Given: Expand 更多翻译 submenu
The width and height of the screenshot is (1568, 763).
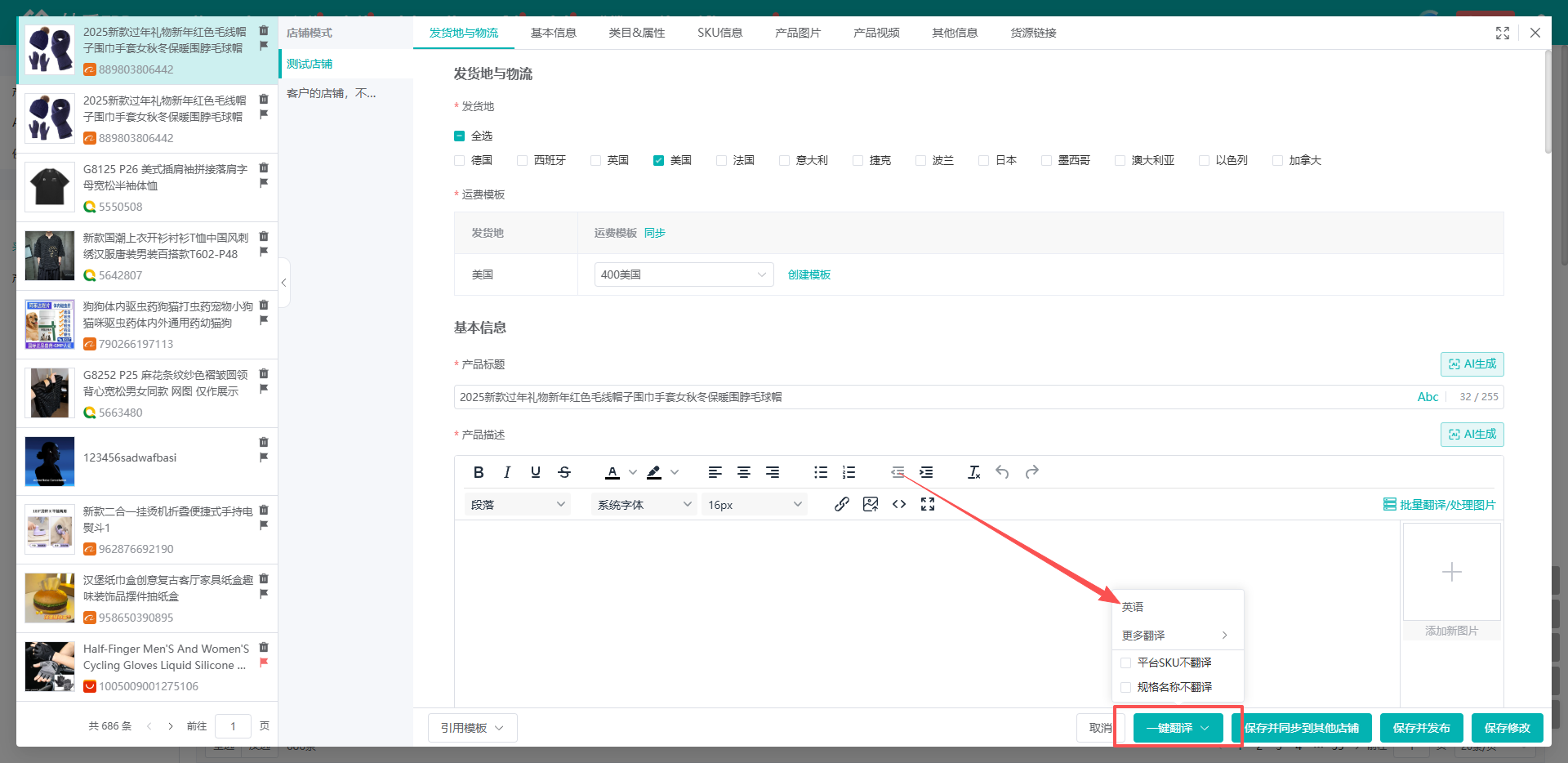Looking at the screenshot, I should pos(1178,635).
